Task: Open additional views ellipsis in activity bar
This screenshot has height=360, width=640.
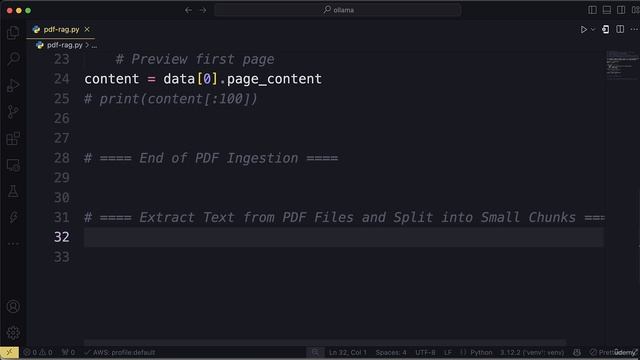Action: [13, 244]
